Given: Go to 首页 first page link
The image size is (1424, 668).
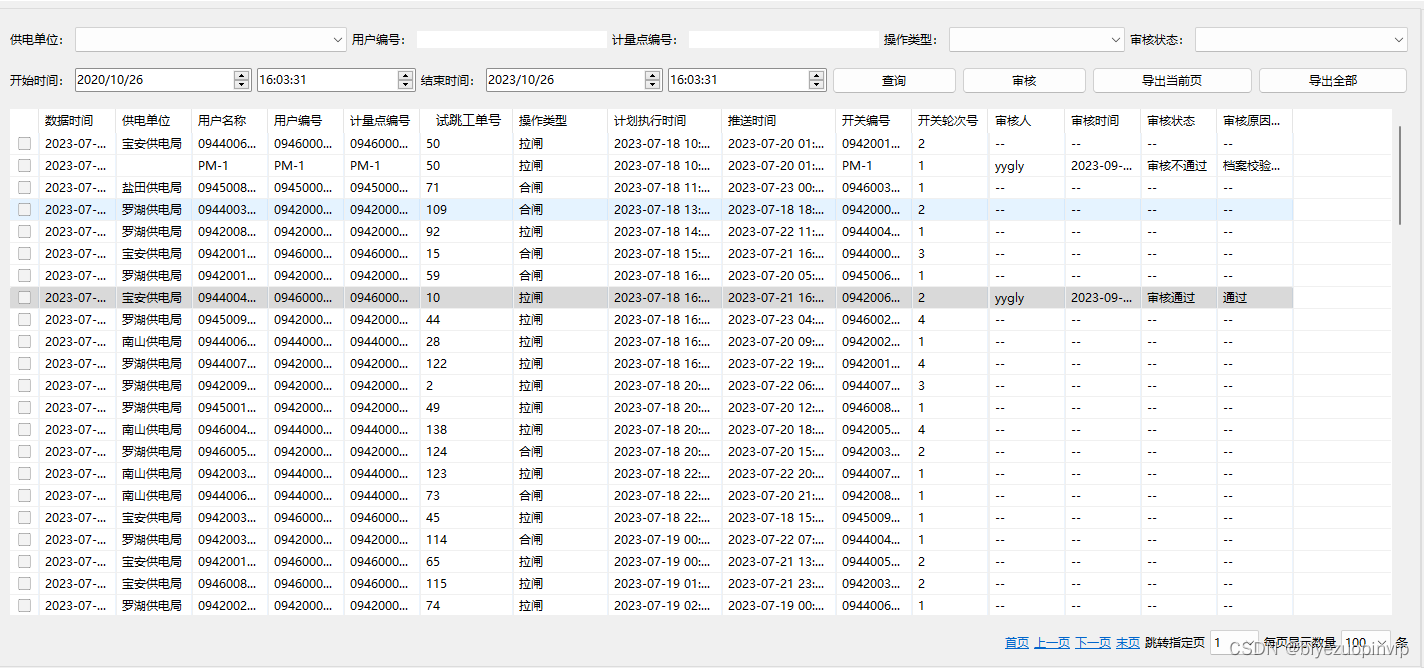Looking at the screenshot, I should pyautogui.click(x=1017, y=643).
